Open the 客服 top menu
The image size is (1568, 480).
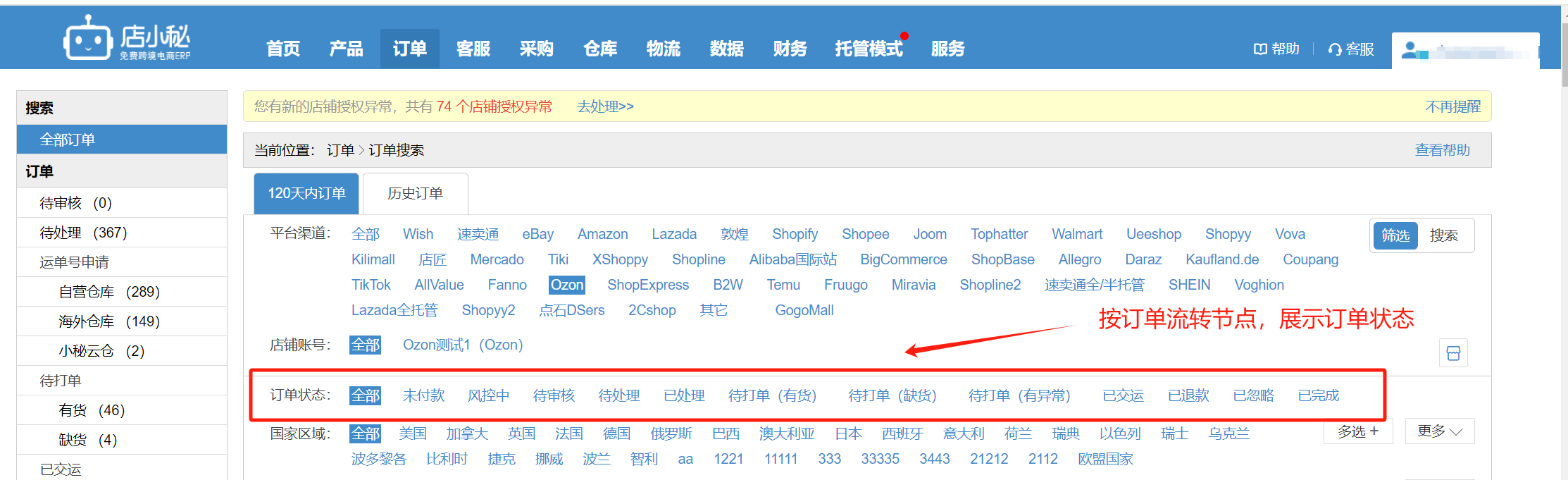tap(473, 49)
